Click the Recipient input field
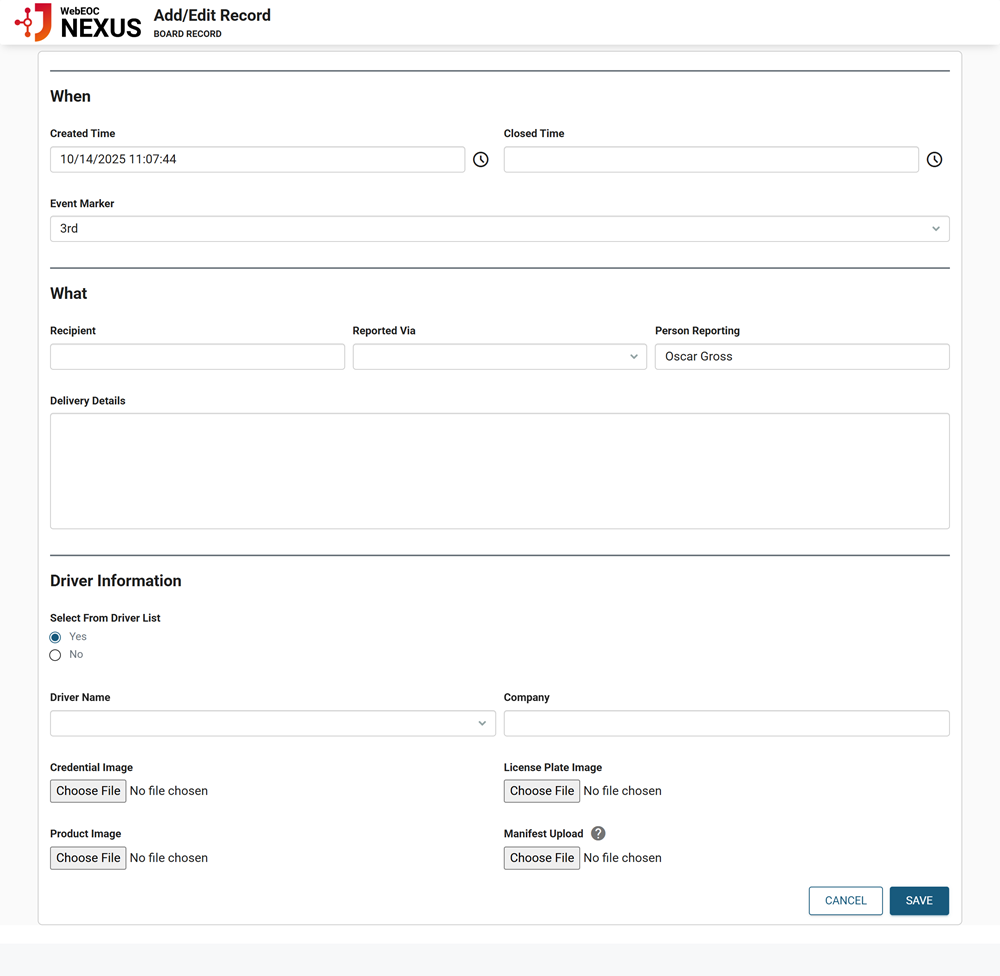1000x976 pixels. pyautogui.click(x=197, y=356)
